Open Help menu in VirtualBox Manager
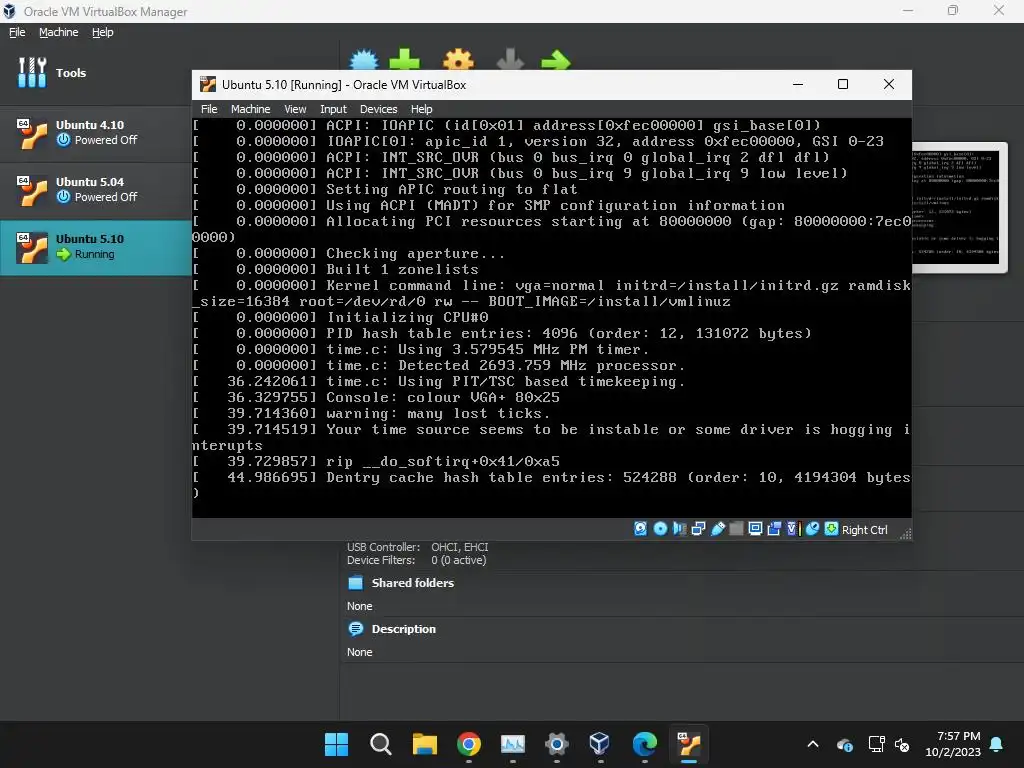Image resolution: width=1024 pixels, height=768 pixels. pyautogui.click(x=103, y=32)
